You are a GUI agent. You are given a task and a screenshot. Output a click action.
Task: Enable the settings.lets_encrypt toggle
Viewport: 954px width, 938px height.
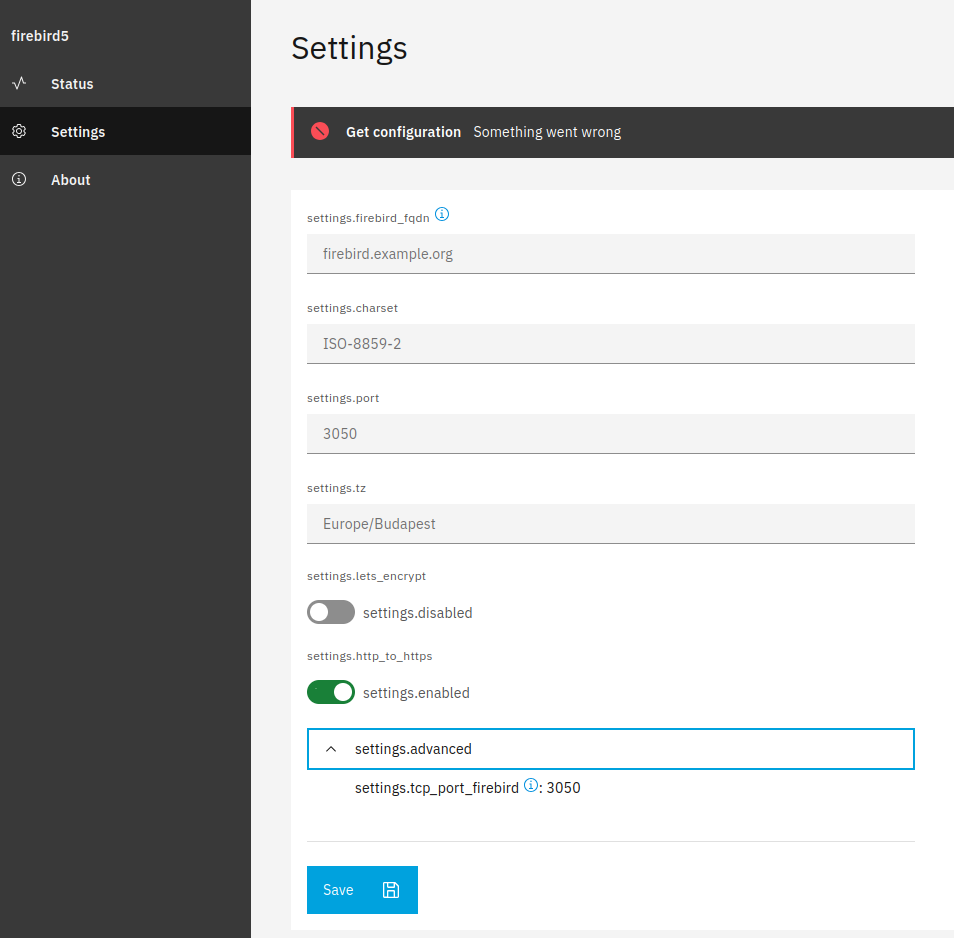pyautogui.click(x=331, y=612)
